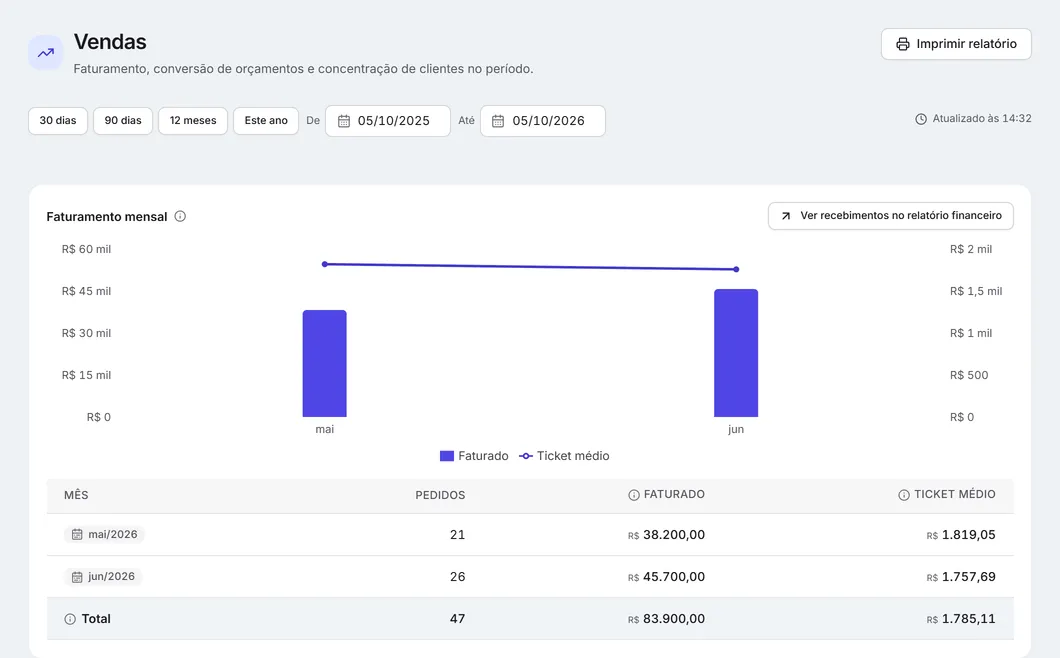Image resolution: width=1060 pixels, height=658 pixels.
Task: Select the Este ano period filter
Action: [266, 121]
